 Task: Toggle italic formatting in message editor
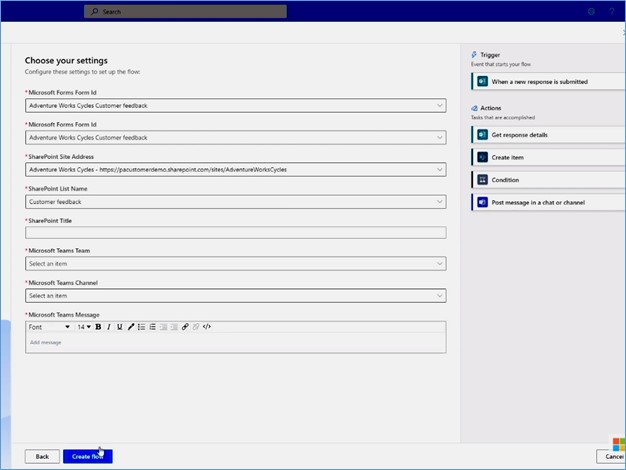coord(109,327)
